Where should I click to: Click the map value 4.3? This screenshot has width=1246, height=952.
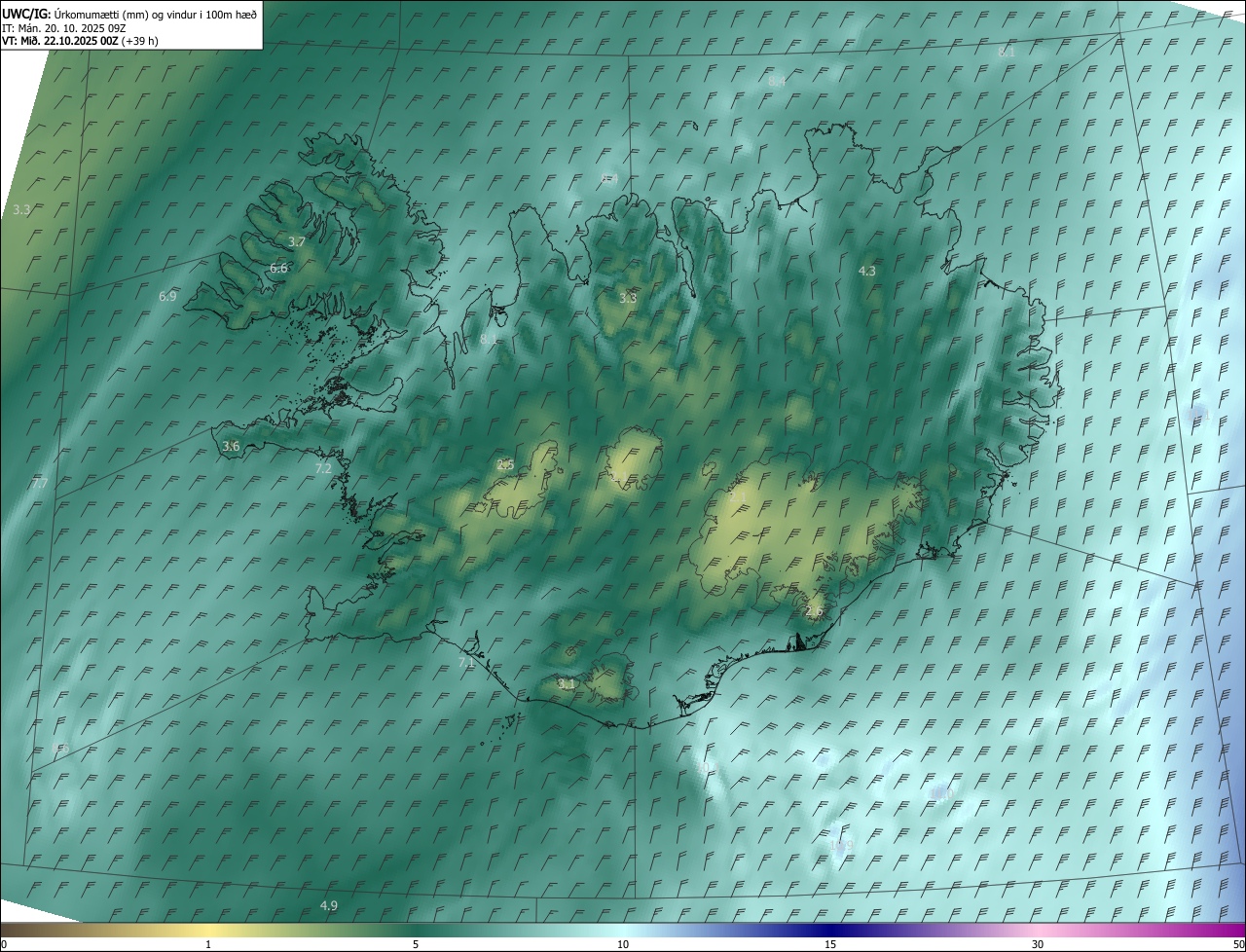tap(866, 271)
